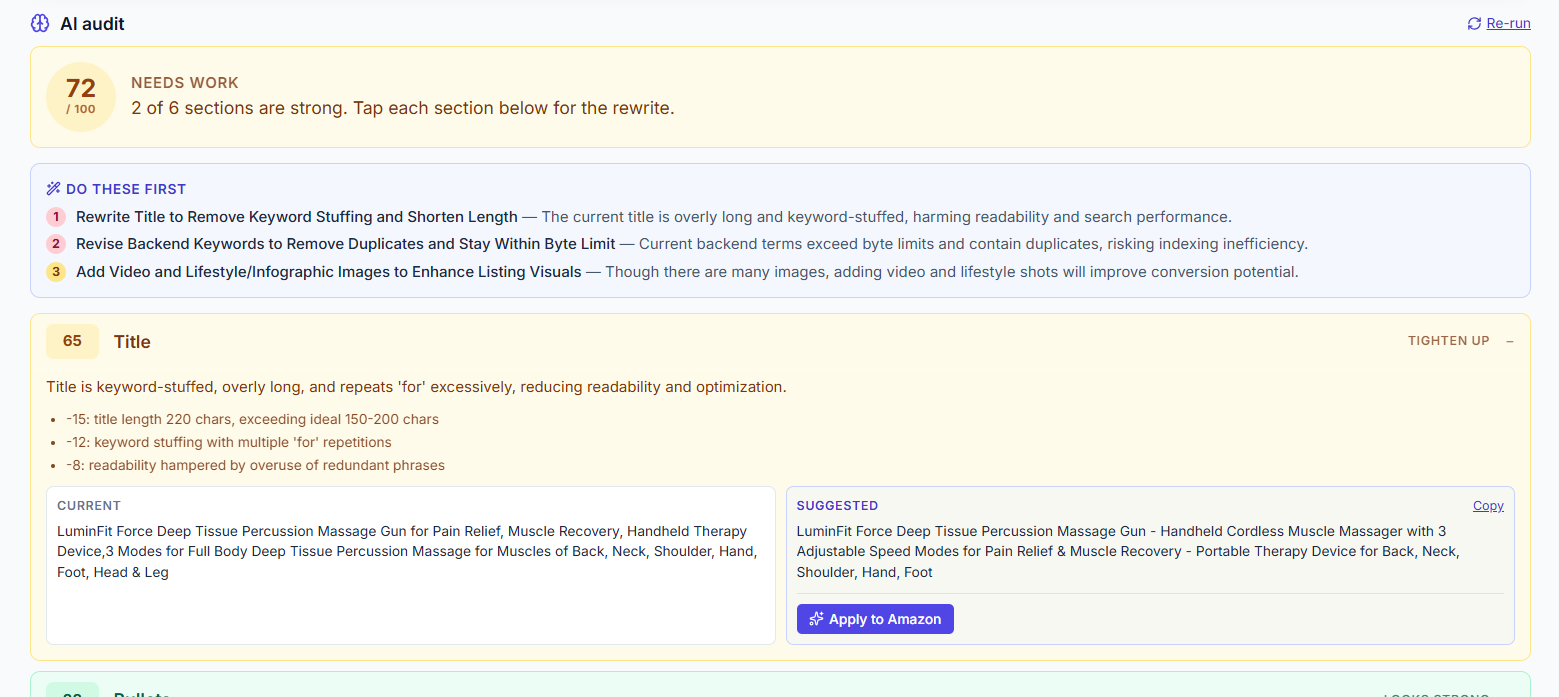Click step 3 number badge
Screen dimensions: 1559x697
tap(56, 272)
